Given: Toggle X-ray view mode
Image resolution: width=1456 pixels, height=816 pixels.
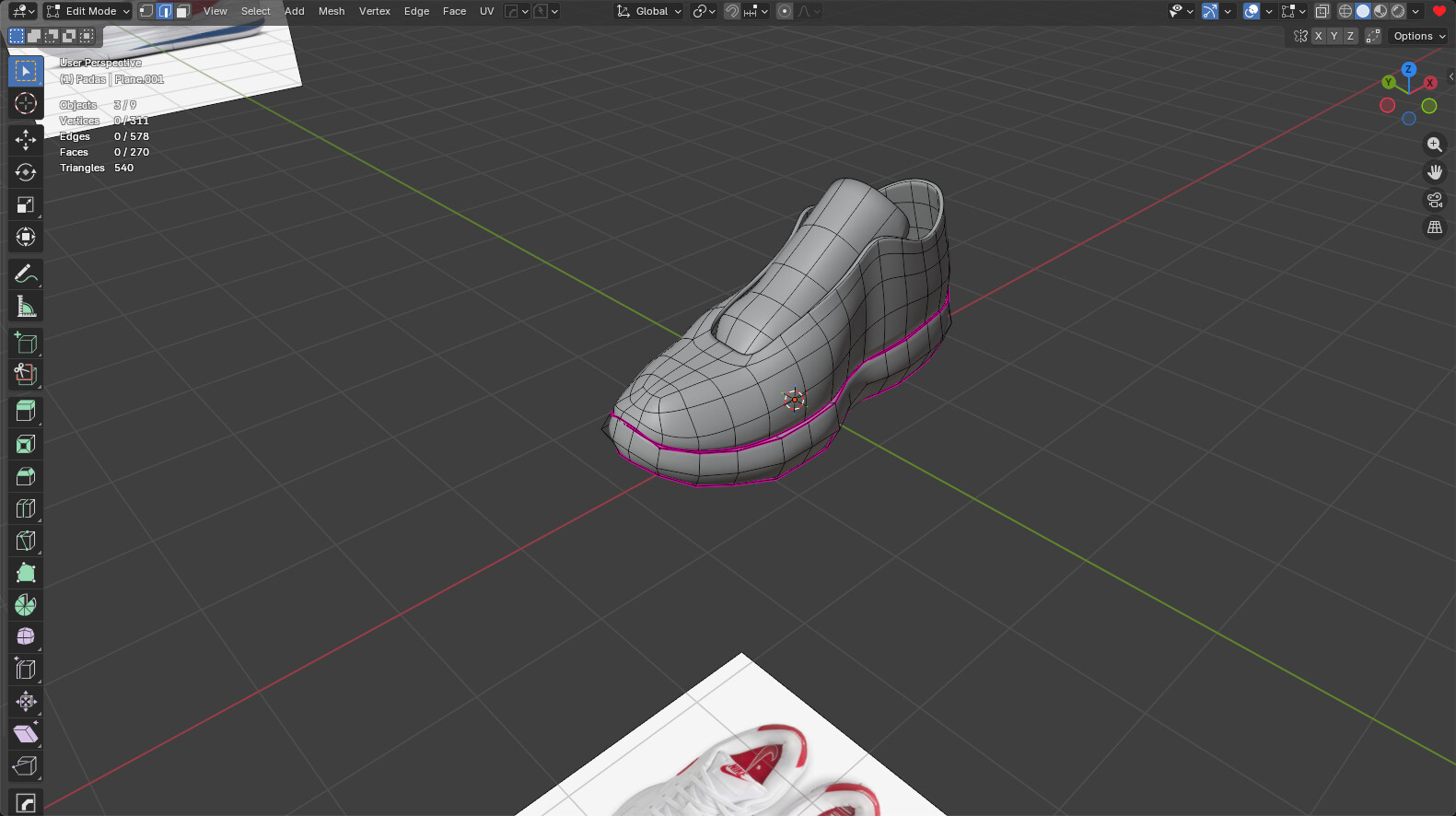Looking at the screenshot, I should [x=1322, y=11].
